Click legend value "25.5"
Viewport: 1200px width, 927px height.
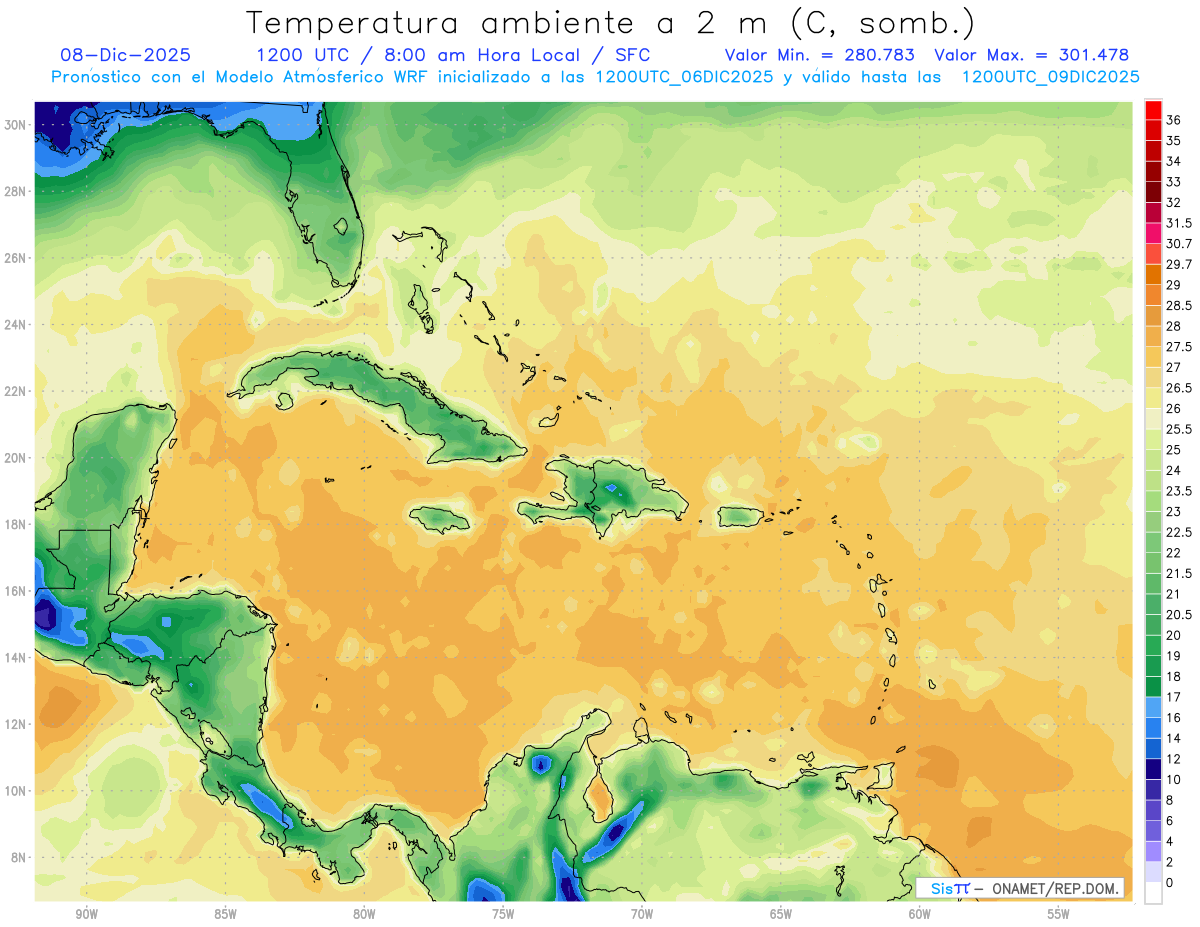1179,429
